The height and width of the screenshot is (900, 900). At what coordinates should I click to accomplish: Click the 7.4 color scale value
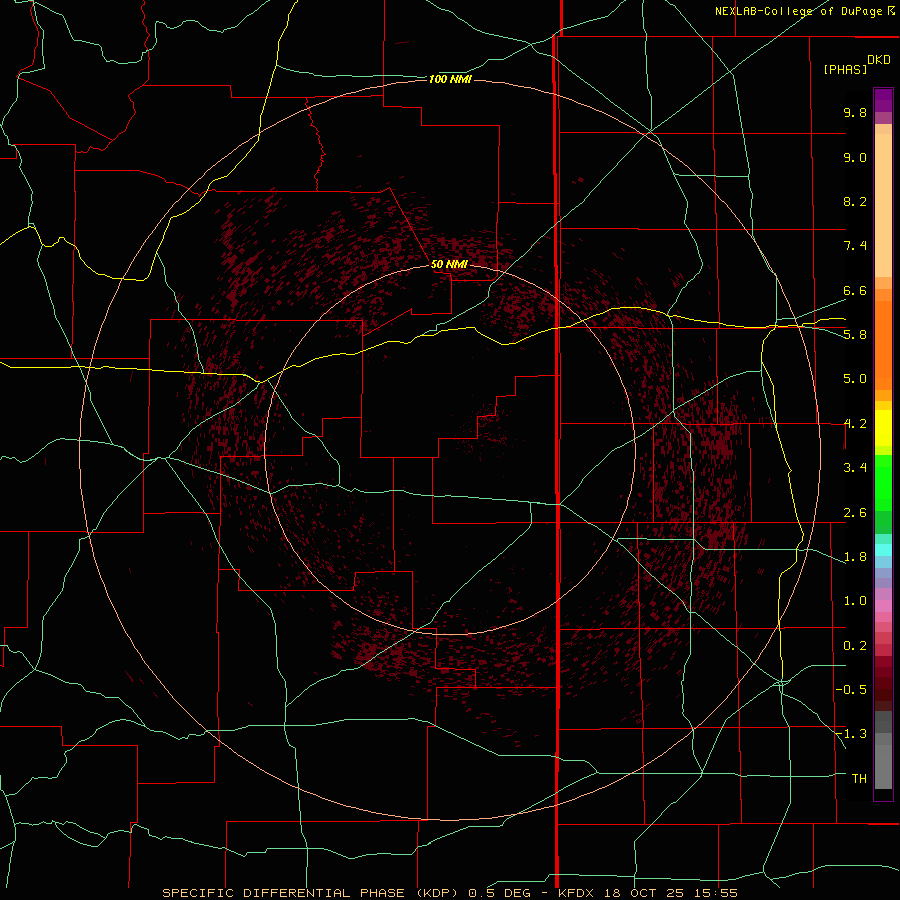(x=855, y=246)
